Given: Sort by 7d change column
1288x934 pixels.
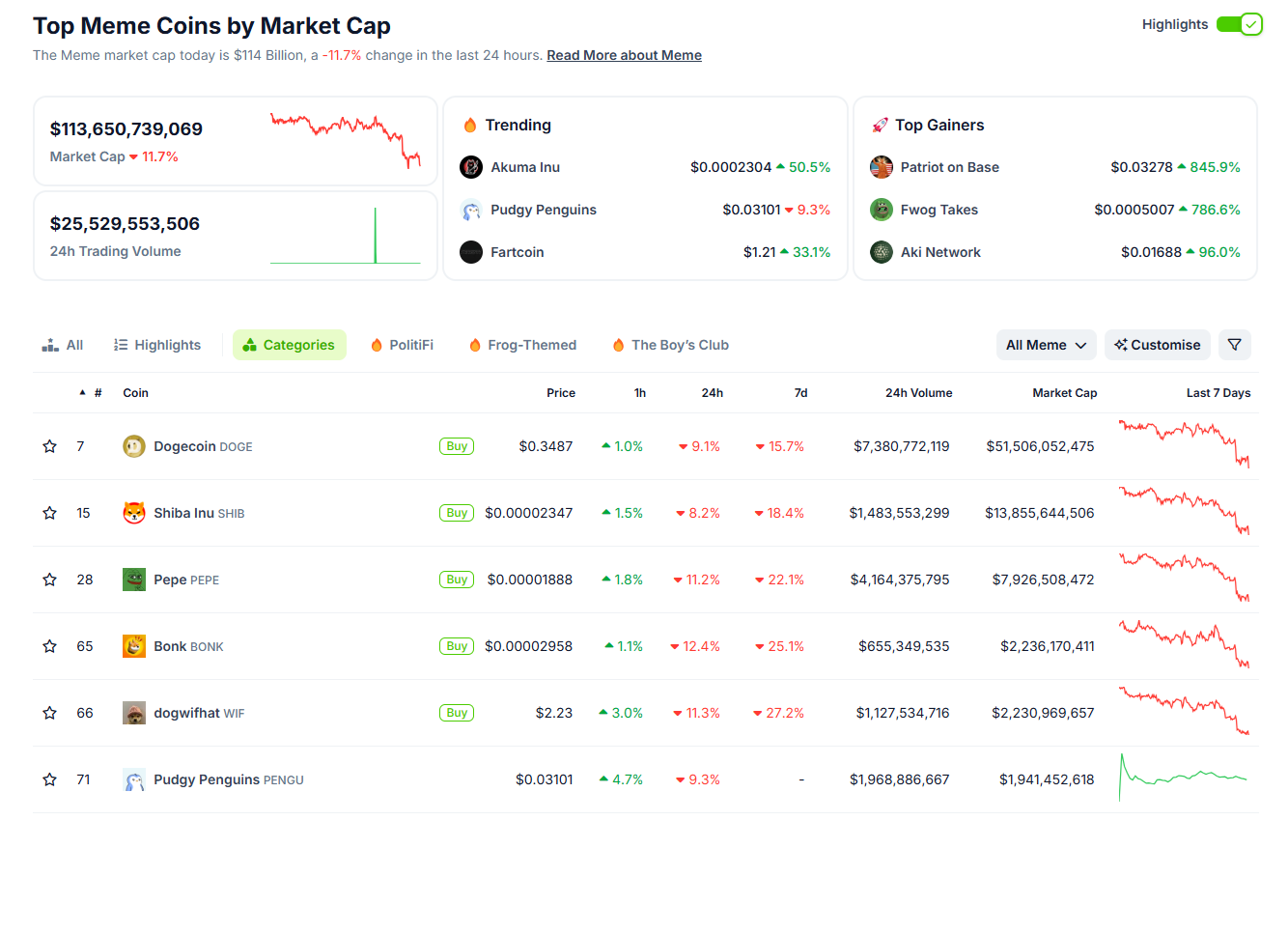Looking at the screenshot, I should pos(800,393).
